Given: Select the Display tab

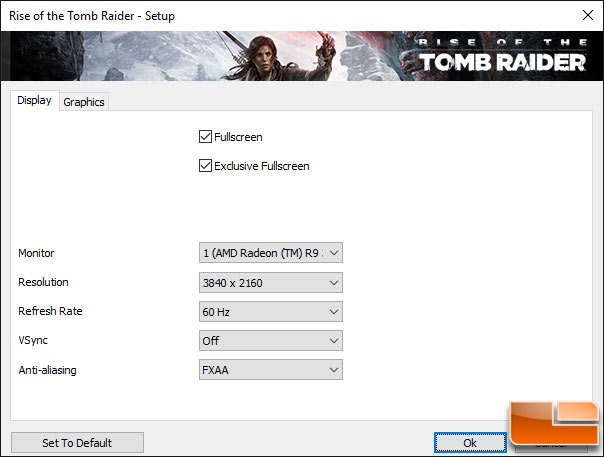Looking at the screenshot, I should 34,100.
